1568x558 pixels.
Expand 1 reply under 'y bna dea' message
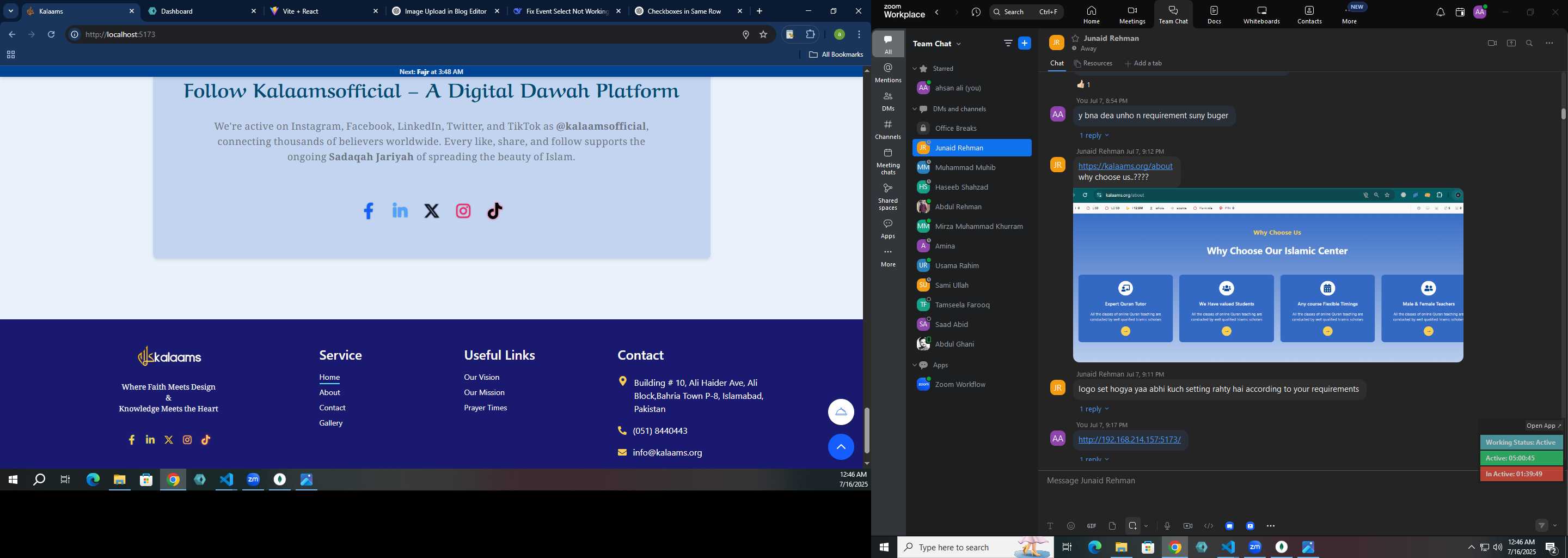click(1094, 135)
